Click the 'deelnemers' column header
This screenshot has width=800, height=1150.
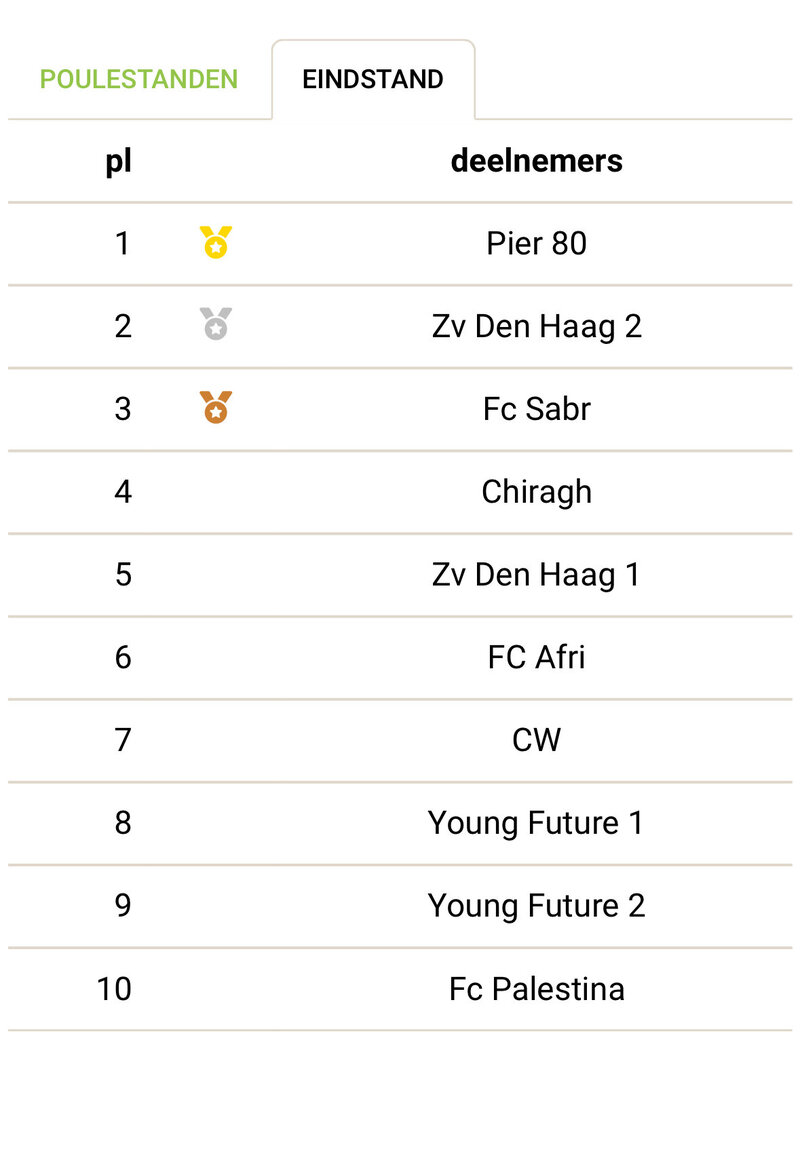point(537,161)
